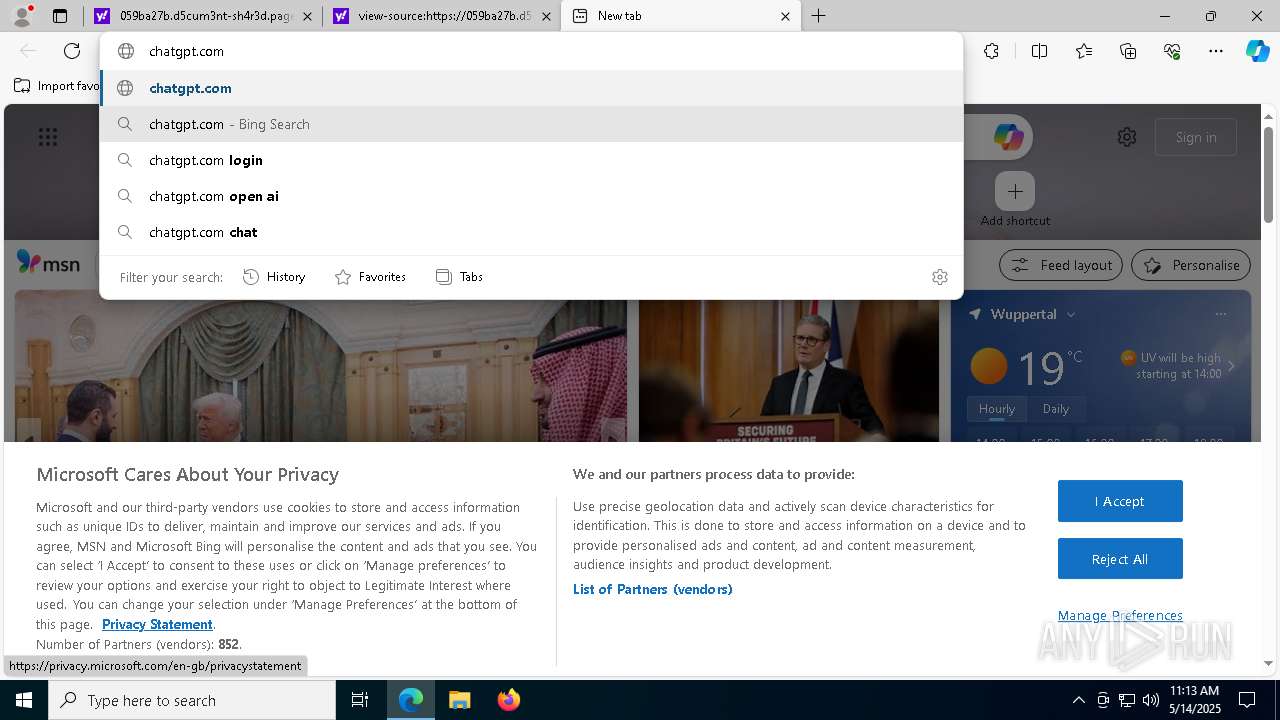The width and height of the screenshot is (1280, 720).
Task: Close the New tab tab
Action: [785, 16]
